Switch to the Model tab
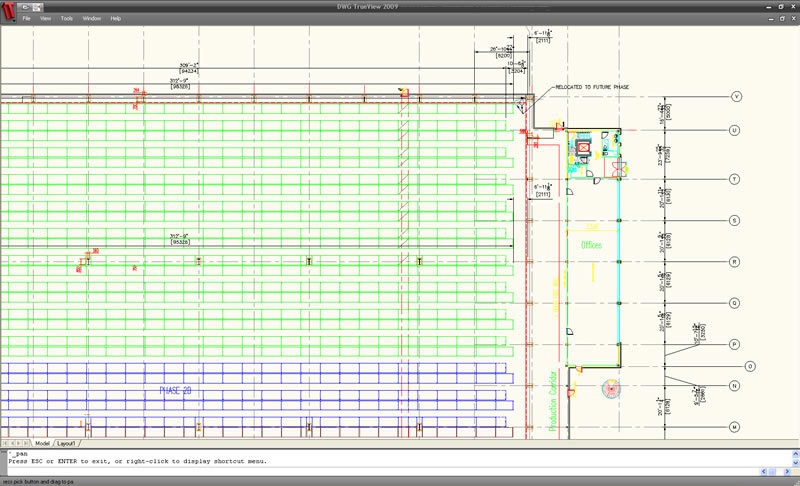 (x=42, y=442)
